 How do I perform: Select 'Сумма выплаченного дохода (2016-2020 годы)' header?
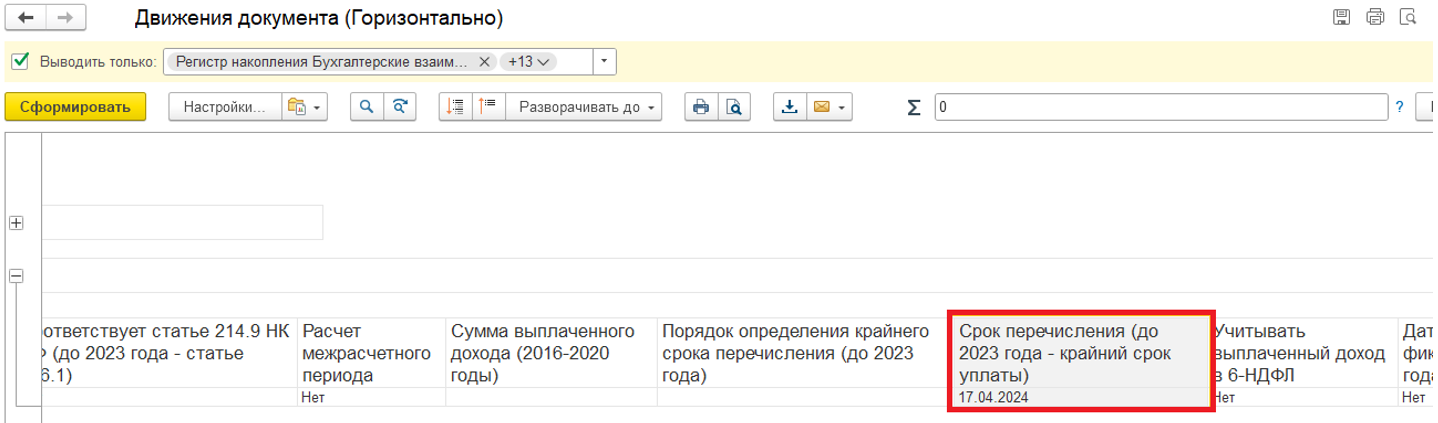[552, 353]
